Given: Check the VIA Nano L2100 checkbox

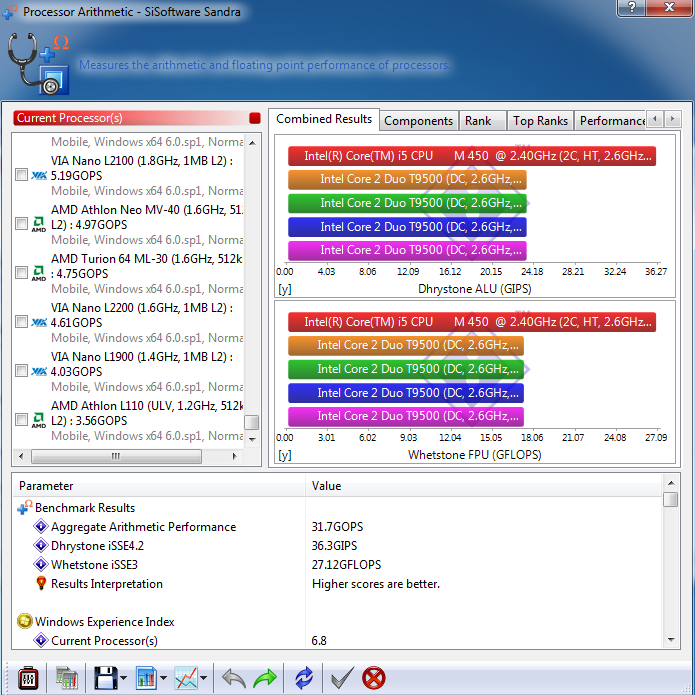Looking at the screenshot, I should click(x=21, y=175).
